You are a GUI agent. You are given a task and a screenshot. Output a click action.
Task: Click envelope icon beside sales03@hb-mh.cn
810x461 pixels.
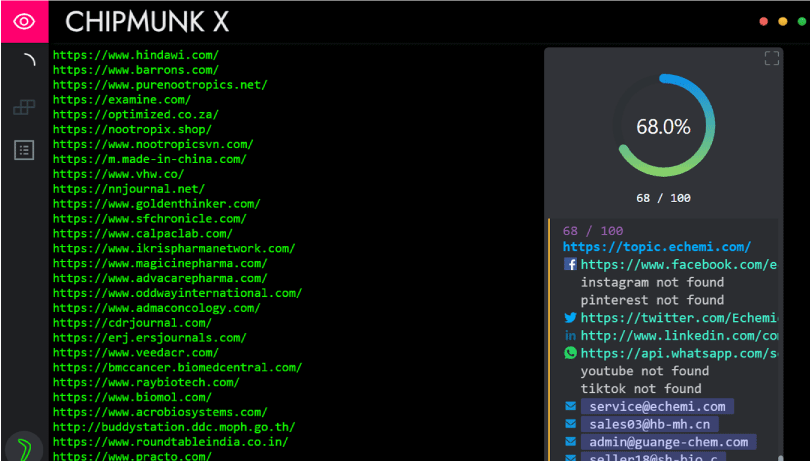point(570,424)
